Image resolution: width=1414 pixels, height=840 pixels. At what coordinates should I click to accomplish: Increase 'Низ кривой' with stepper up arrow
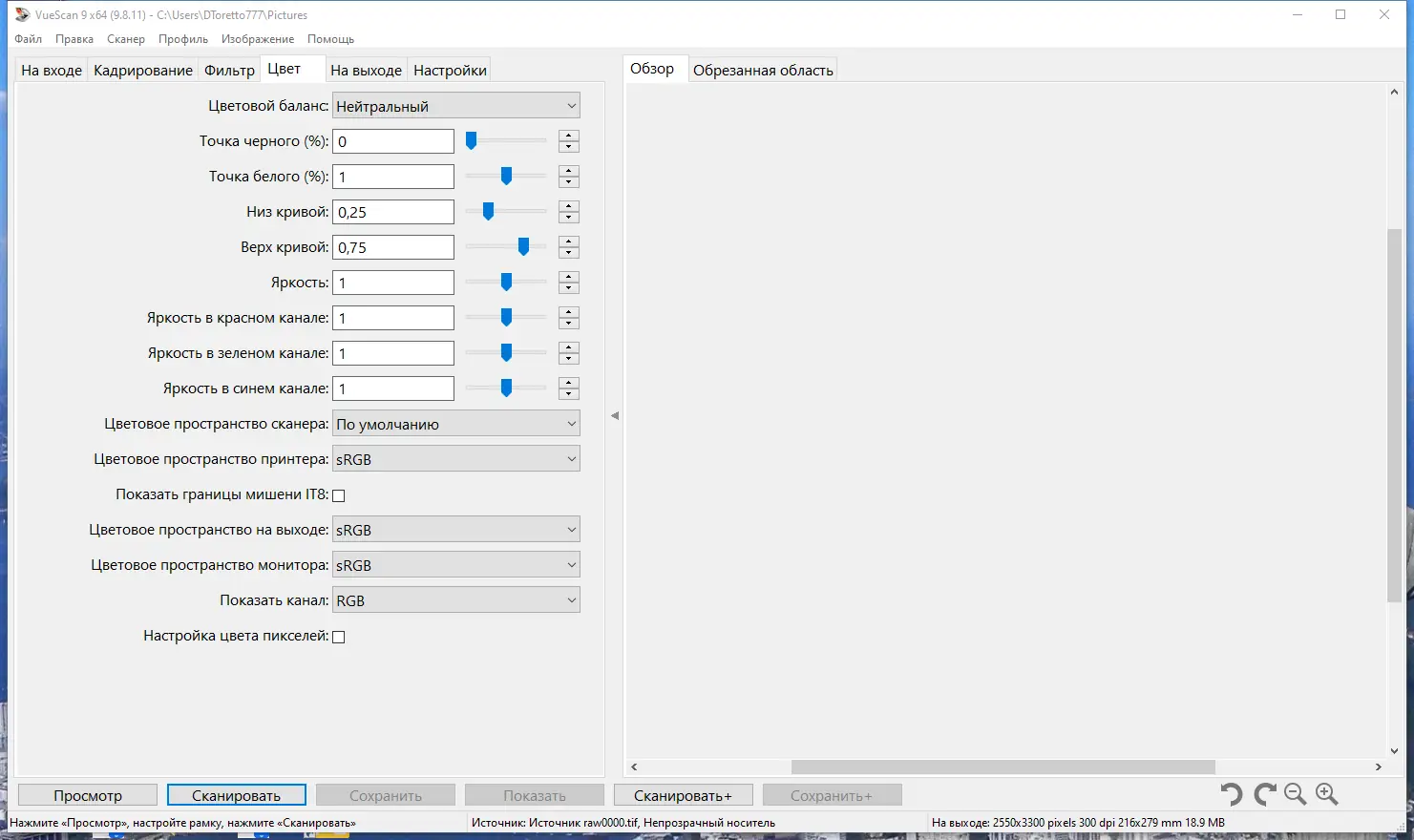(569, 206)
